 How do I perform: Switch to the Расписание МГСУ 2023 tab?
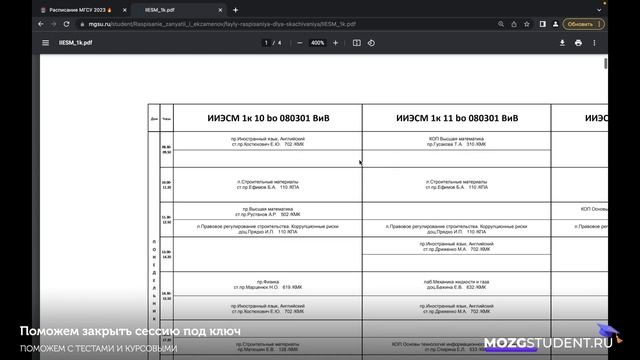click(84, 10)
